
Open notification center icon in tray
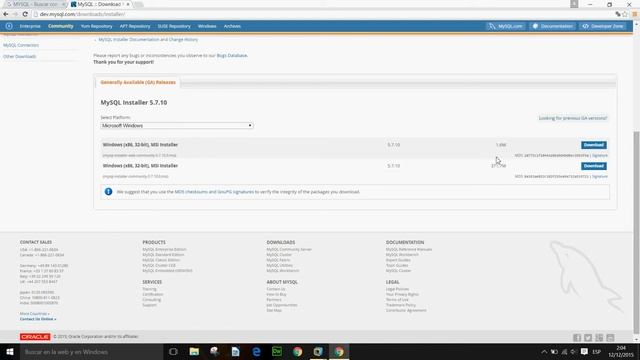pos(584,351)
